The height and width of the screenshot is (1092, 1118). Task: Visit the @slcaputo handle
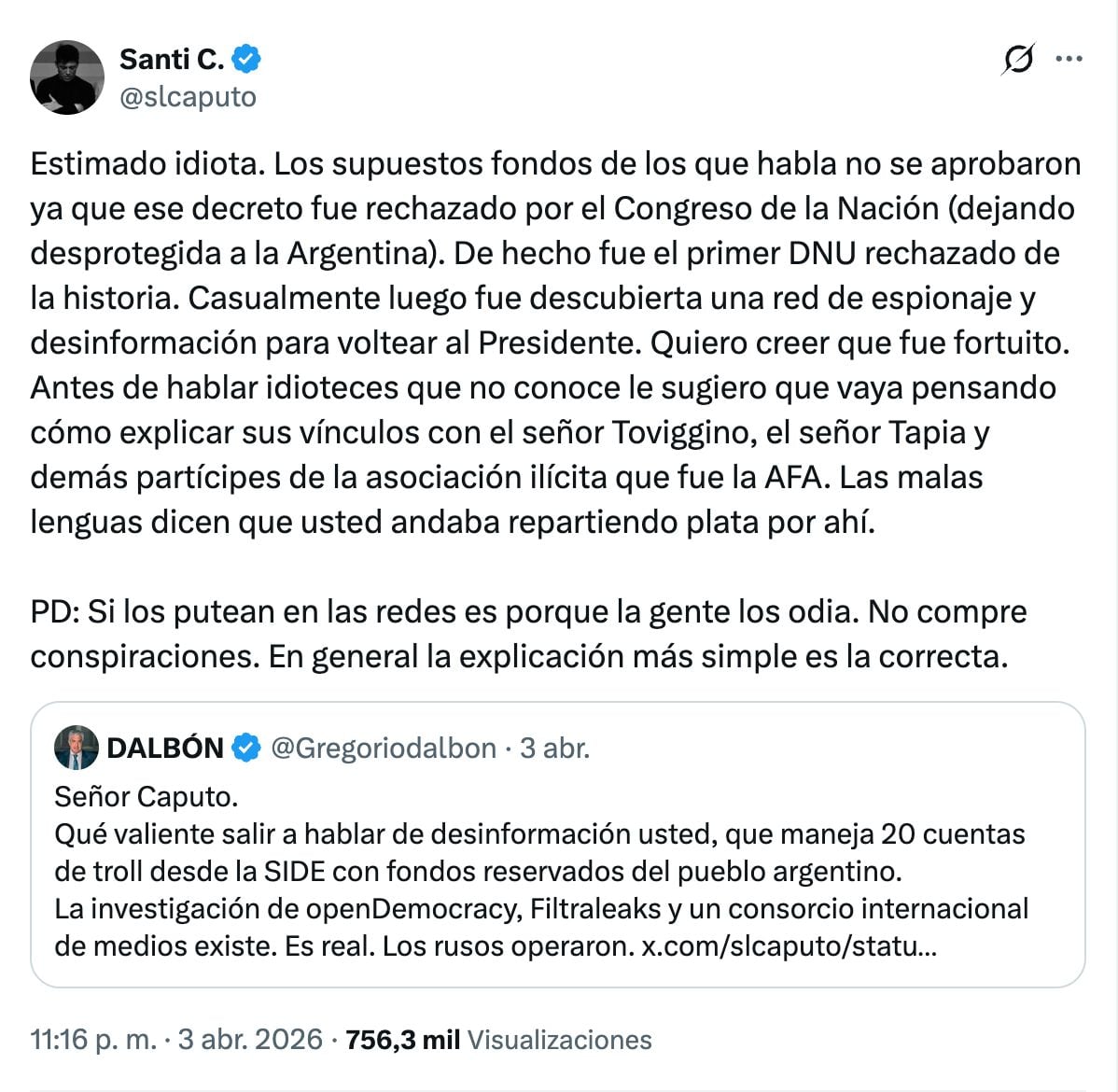185,96
